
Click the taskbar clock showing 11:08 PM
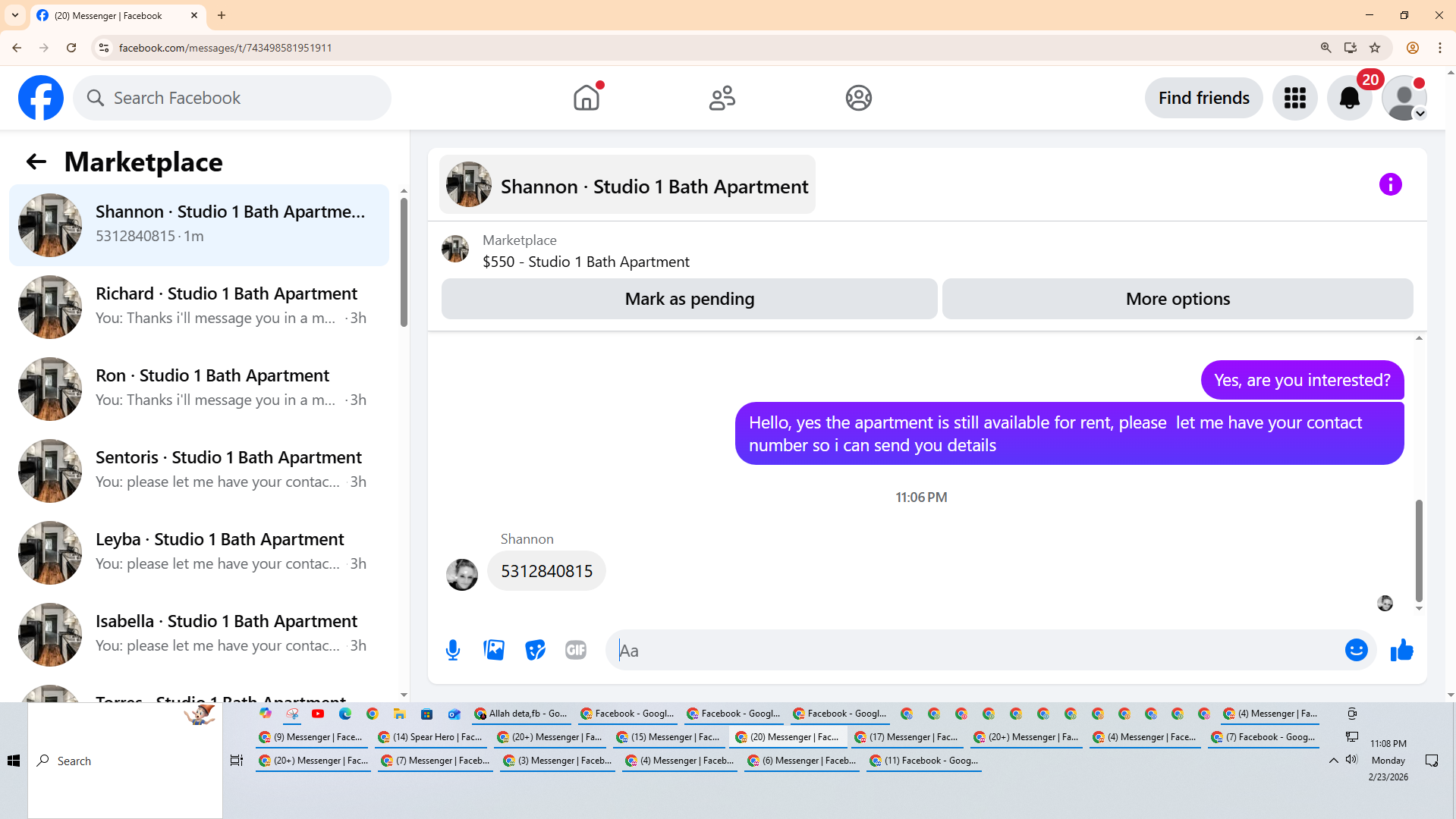click(1388, 760)
